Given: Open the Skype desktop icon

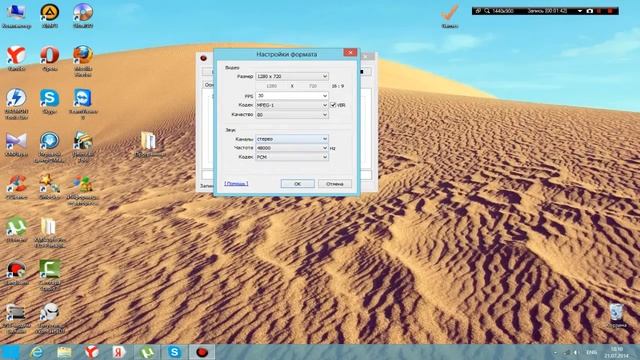Looking at the screenshot, I should (x=49, y=101).
